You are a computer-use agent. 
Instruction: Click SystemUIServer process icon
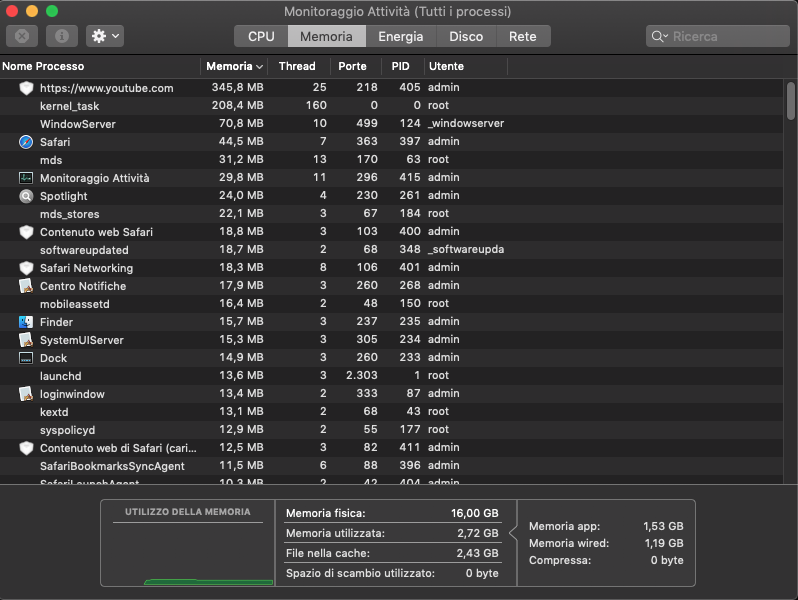tap(26, 340)
